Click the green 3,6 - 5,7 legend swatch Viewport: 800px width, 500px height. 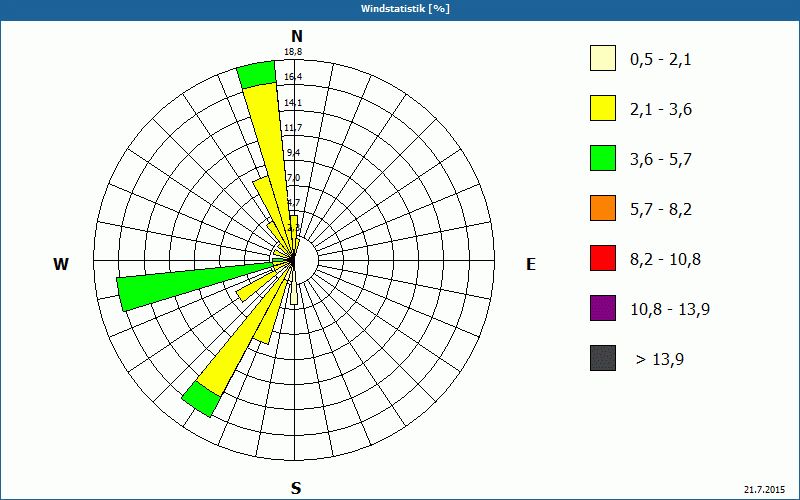click(603, 158)
